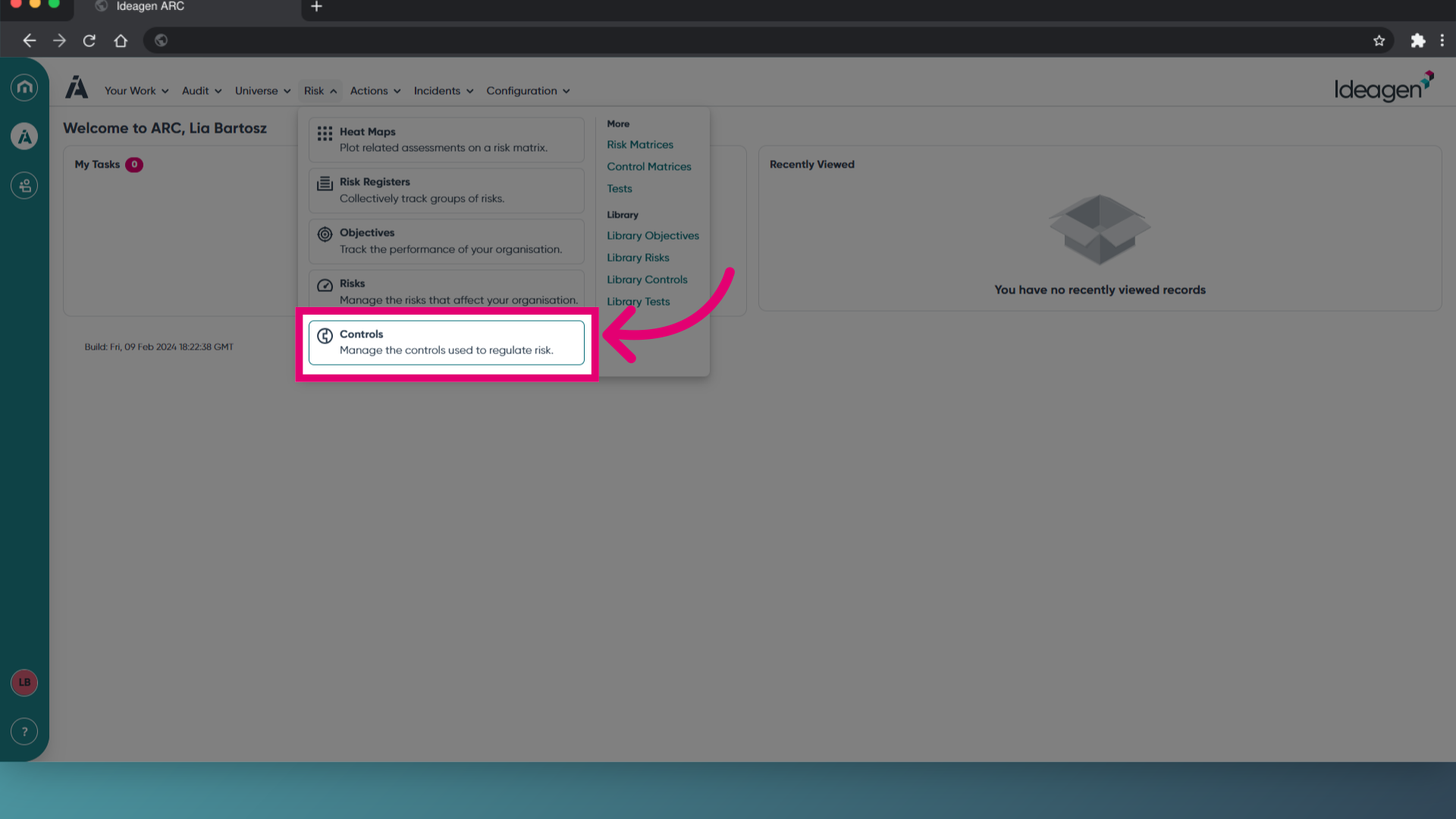Image resolution: width=1456 pixels, height=819 pixels.
Task: Expand the Configuration menu
Action: 528,91
